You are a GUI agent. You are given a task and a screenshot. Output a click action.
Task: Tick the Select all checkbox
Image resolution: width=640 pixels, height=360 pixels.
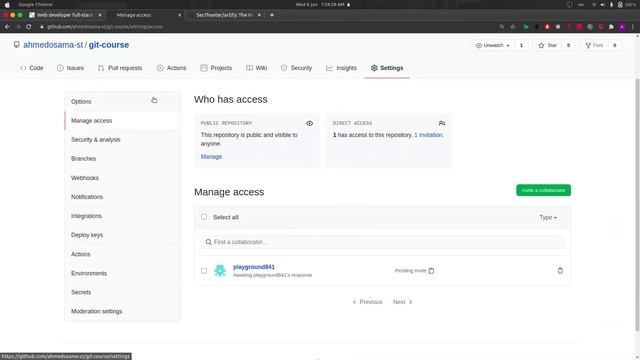[204, 217]
